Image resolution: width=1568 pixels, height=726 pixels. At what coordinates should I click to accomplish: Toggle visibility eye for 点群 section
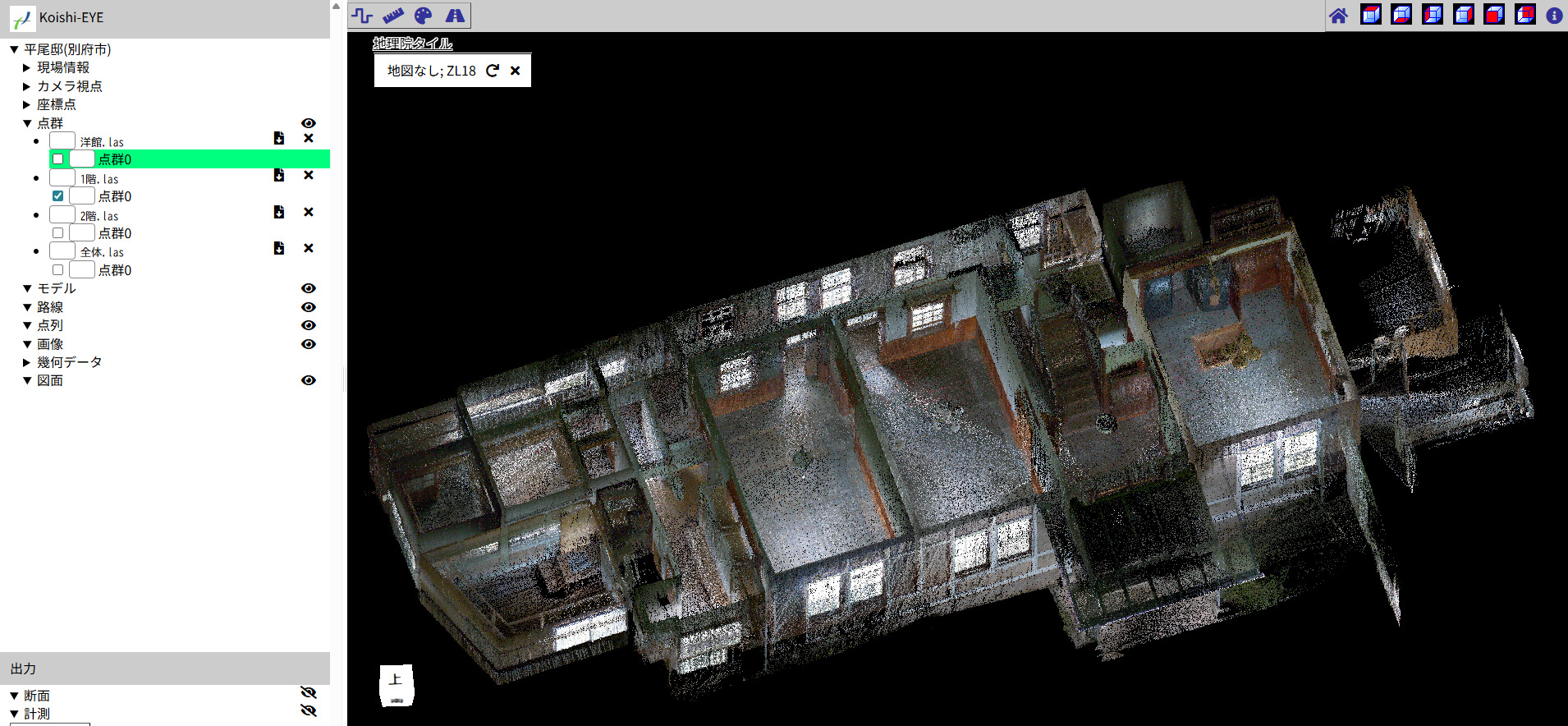point(309,123)
